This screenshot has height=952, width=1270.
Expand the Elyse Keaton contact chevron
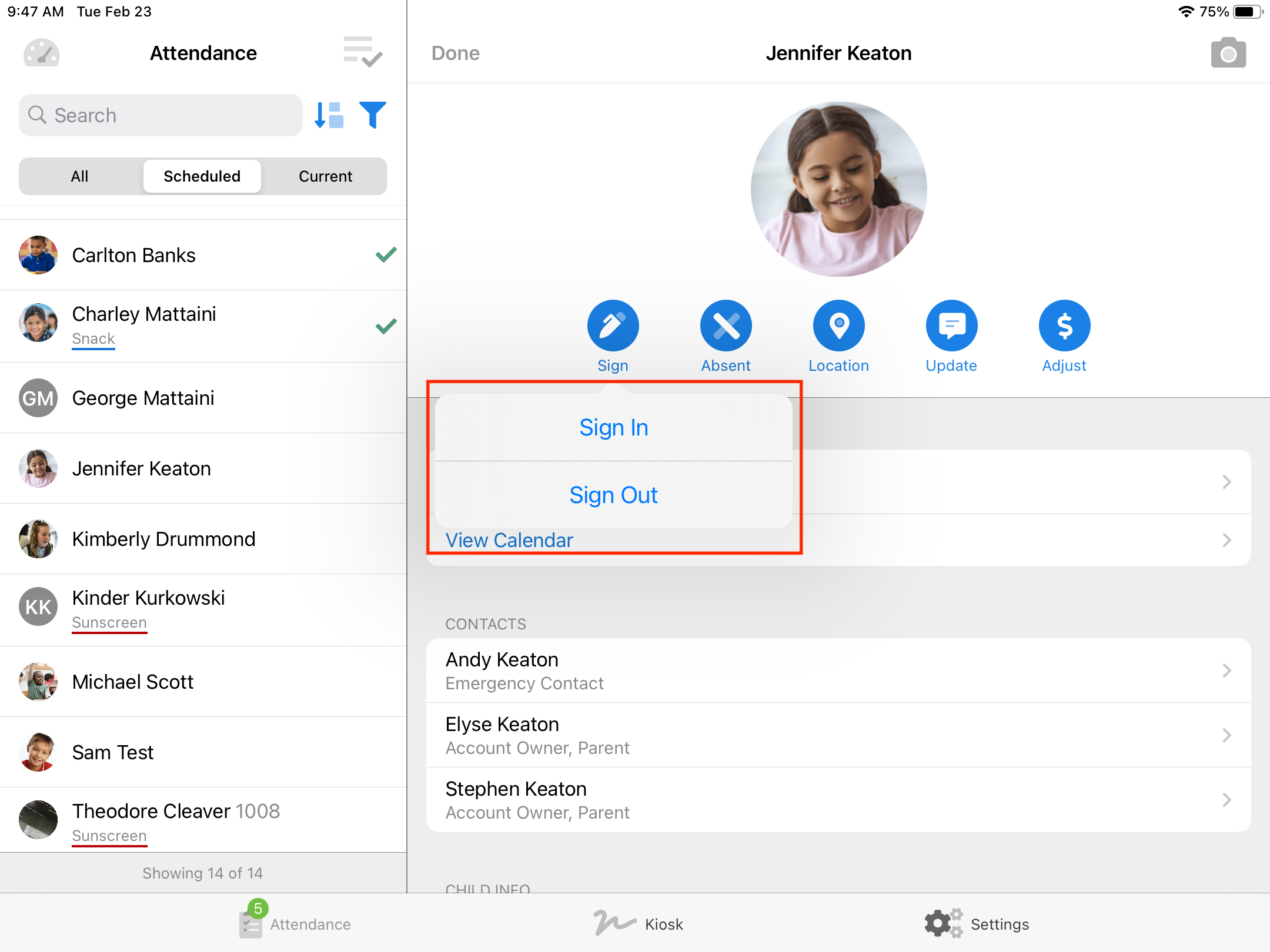tap(1226, 735)
